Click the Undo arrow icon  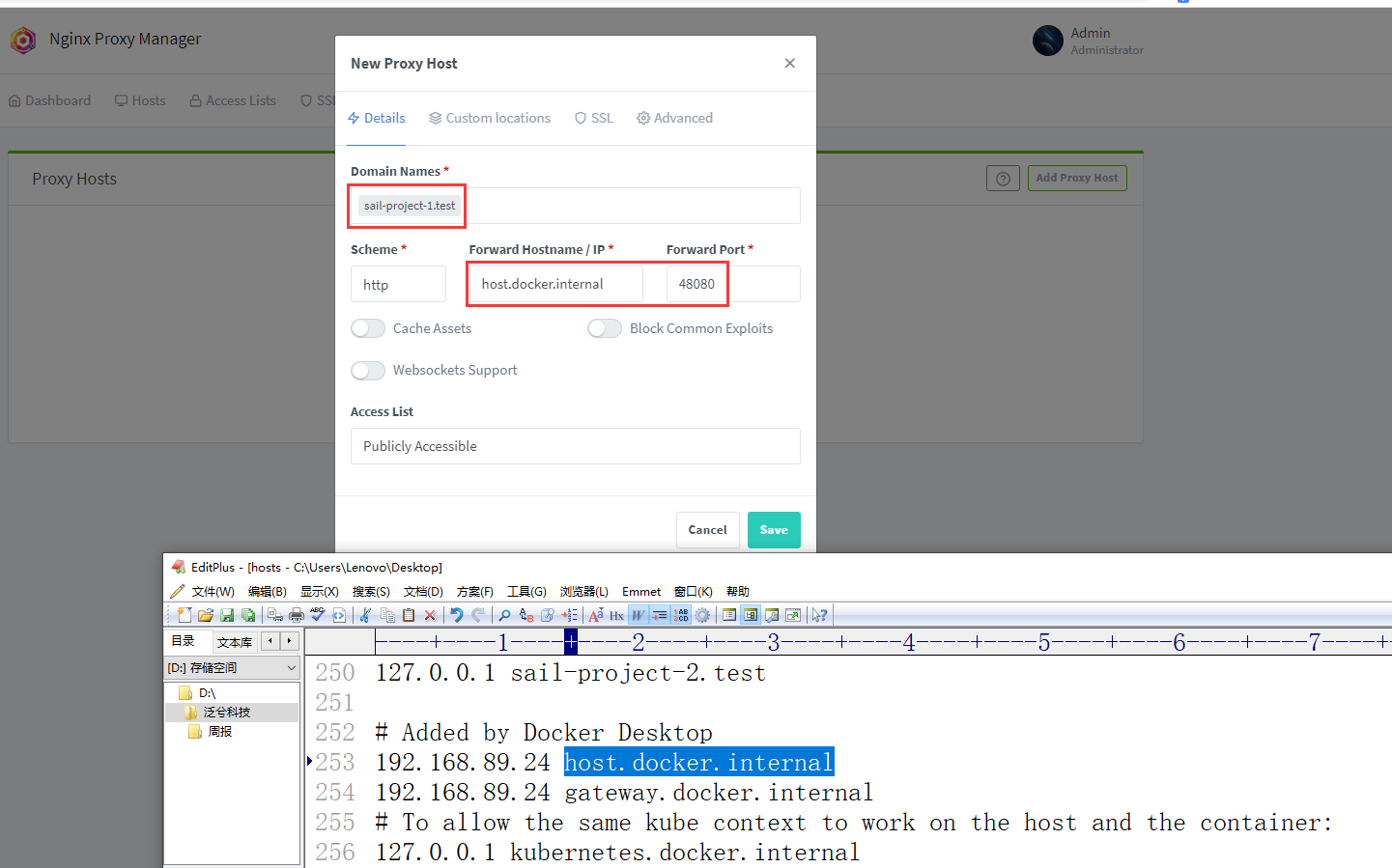457,615
